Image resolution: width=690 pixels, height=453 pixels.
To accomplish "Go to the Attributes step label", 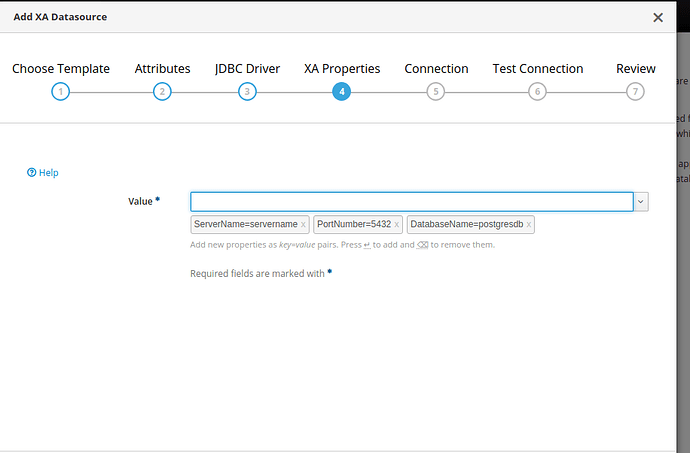I will (162, 69).
